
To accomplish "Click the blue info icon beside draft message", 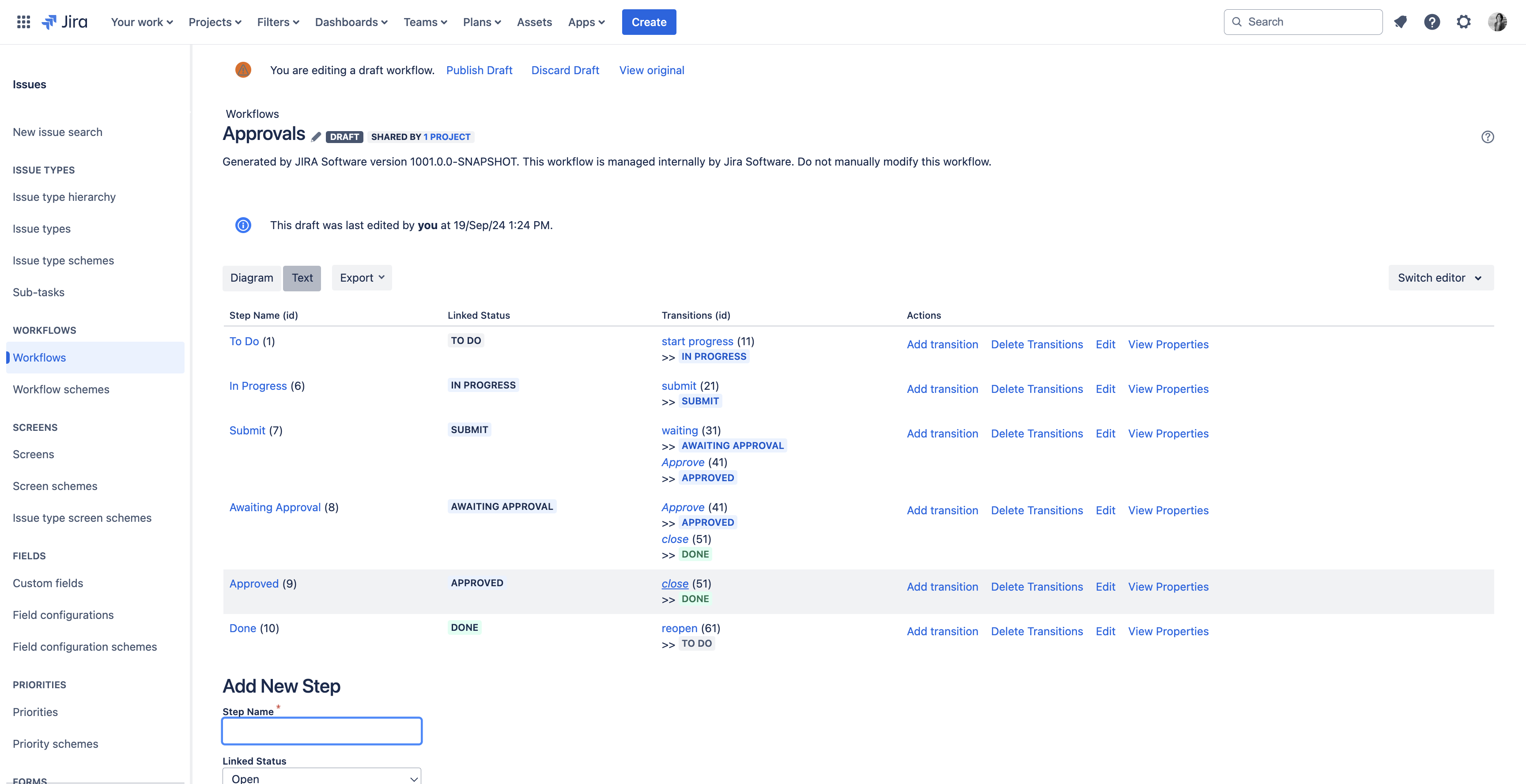I will [243, 225].
